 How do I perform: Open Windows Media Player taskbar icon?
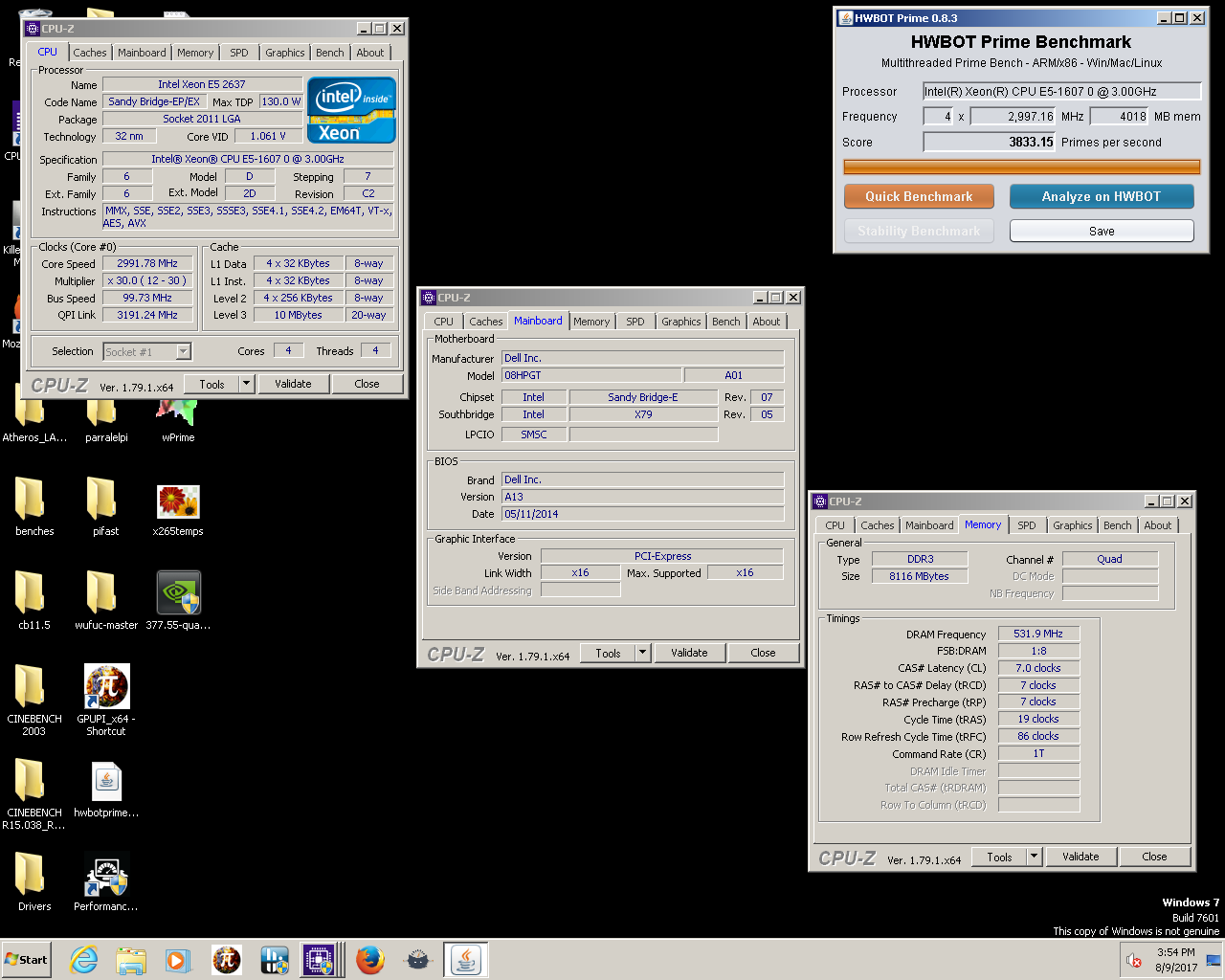[178, 960]
